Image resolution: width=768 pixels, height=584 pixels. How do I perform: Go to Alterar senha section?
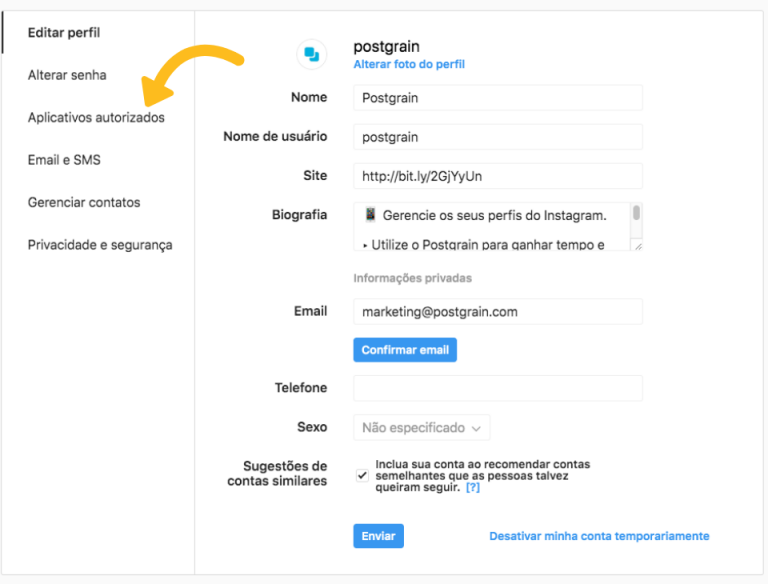67,75
